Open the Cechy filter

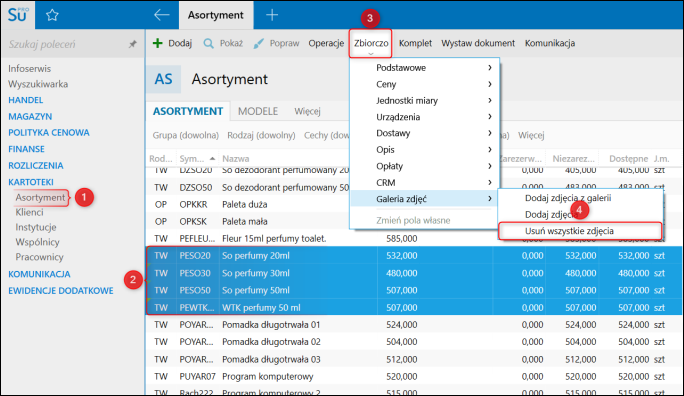click(x=327, y=135)
